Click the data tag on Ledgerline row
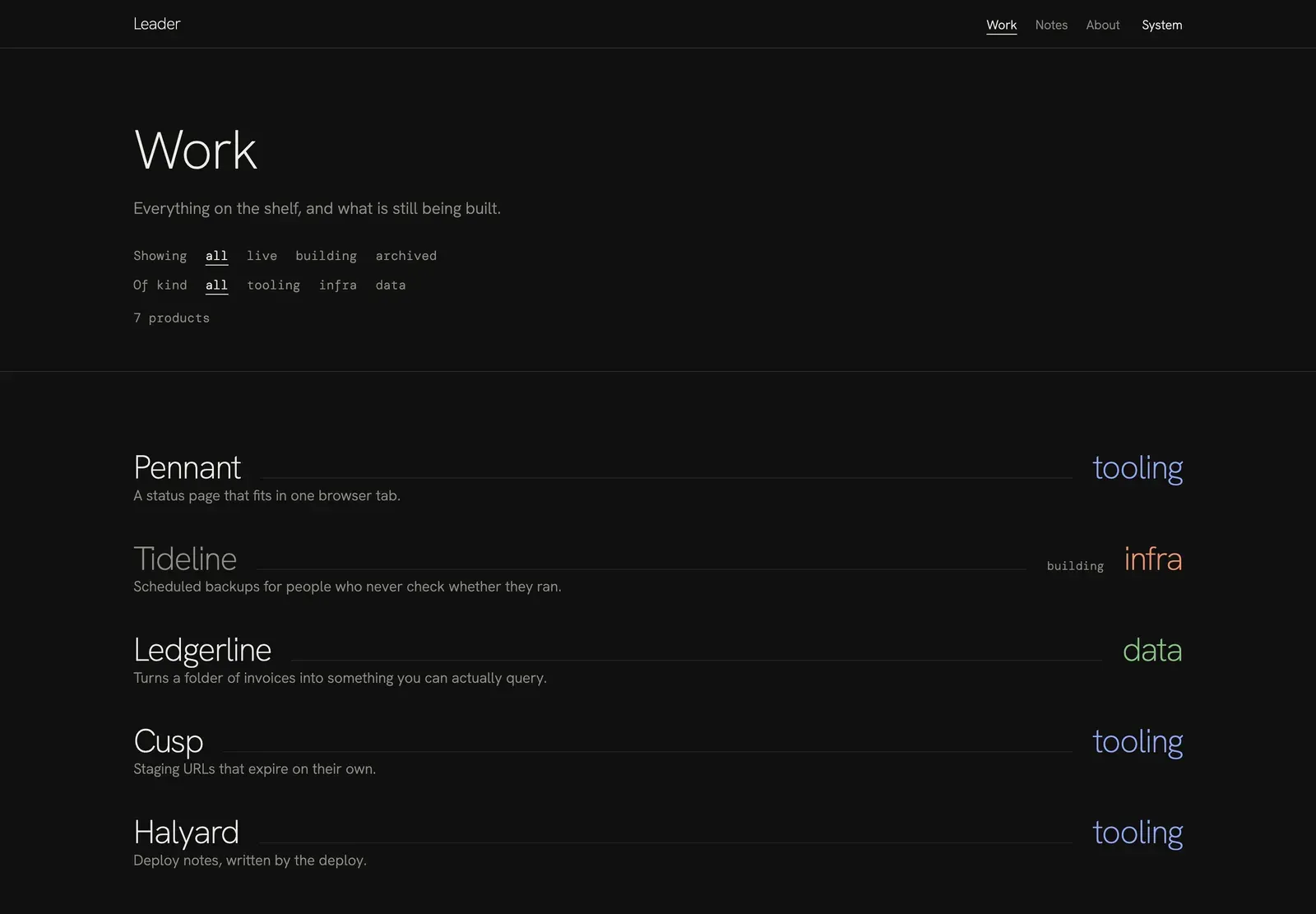1316x914 pixels. point(1152,650)
